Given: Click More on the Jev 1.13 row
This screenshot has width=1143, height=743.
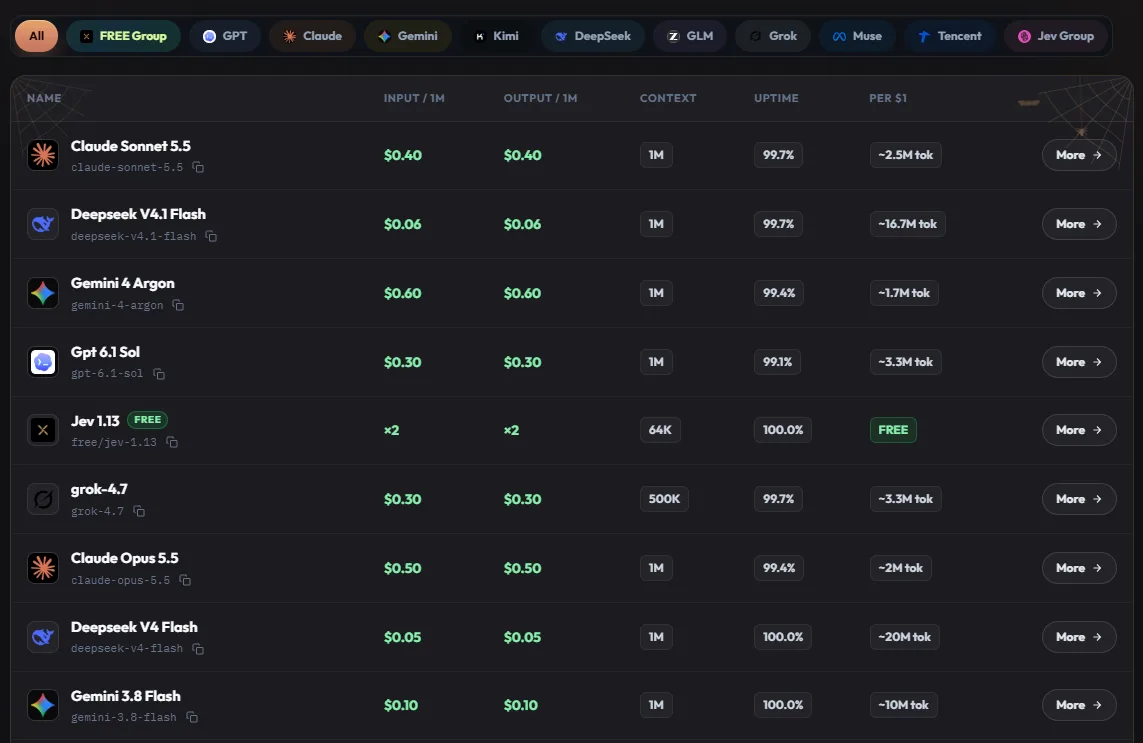Looking at the screenshot, I should click(1079, 430).
